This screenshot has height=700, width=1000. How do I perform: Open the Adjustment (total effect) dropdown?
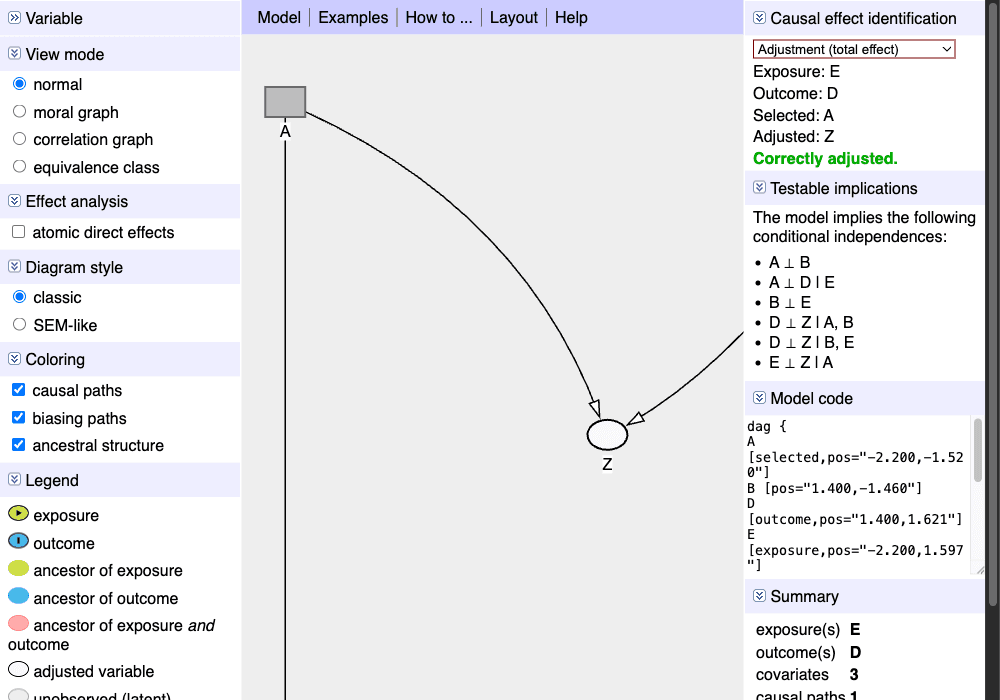pyautogui.click(x=854, y=48)
